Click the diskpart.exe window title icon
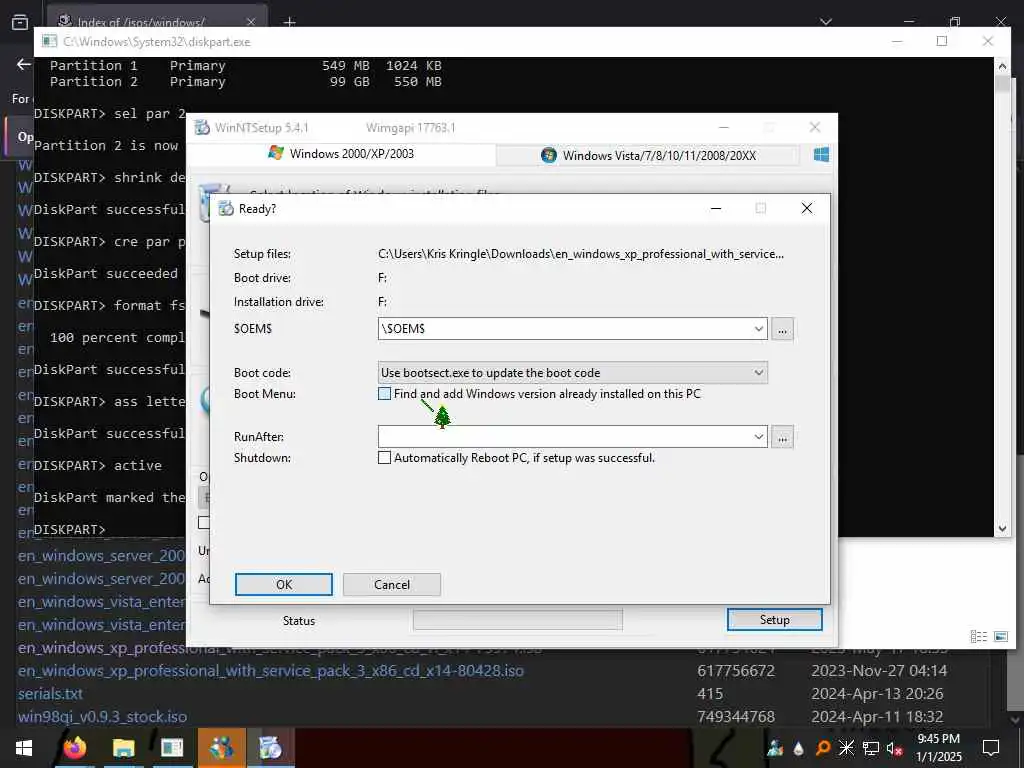Image resolution: width=1024 pixels, height=768 pixels. coord(49,41)
